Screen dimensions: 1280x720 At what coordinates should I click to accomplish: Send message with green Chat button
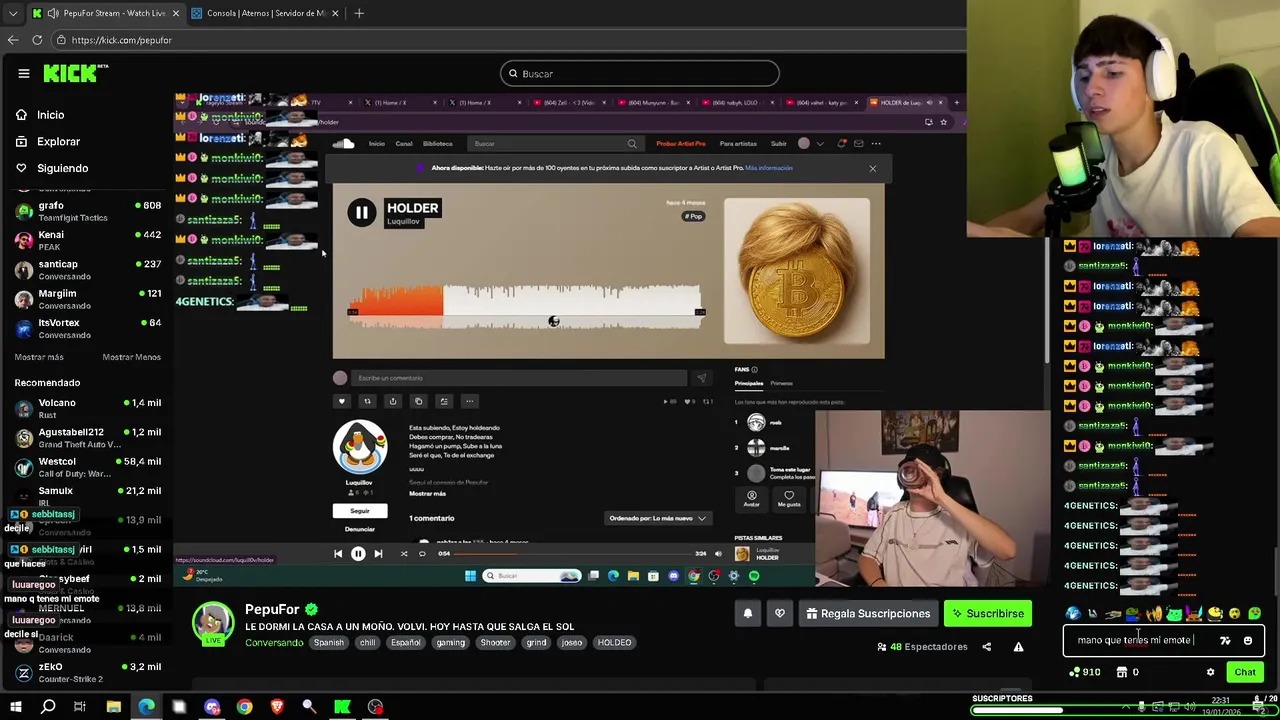click(x=1245, y=672)
